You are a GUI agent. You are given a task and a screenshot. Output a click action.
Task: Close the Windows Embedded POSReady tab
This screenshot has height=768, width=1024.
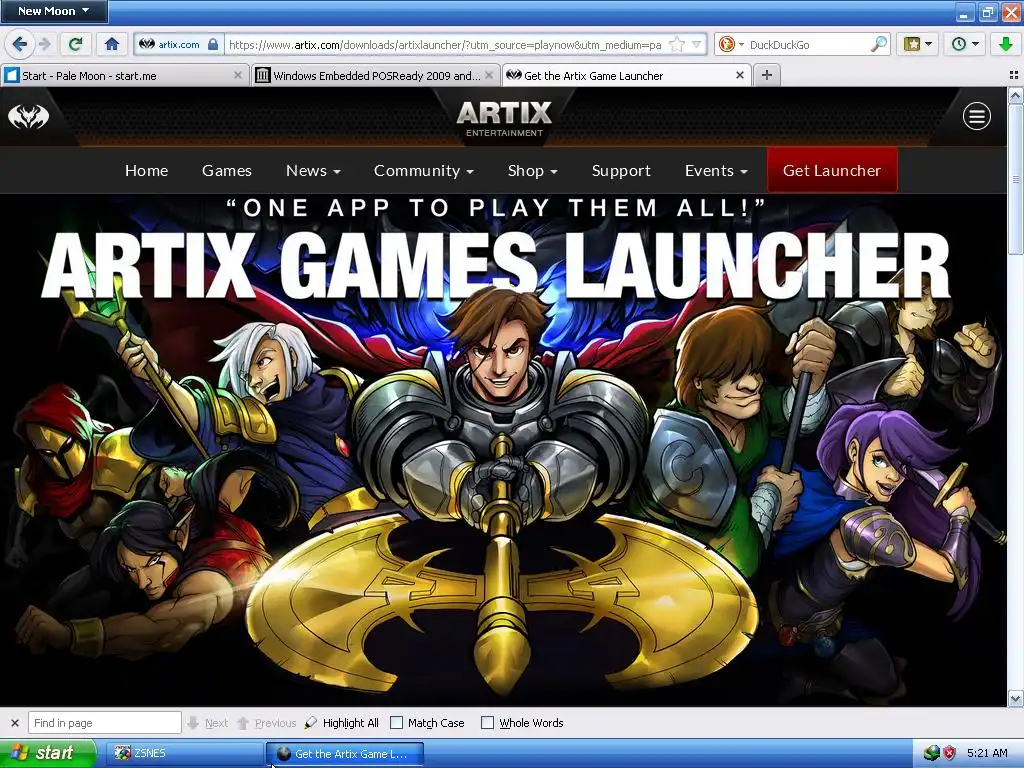(x=488, y=76)
